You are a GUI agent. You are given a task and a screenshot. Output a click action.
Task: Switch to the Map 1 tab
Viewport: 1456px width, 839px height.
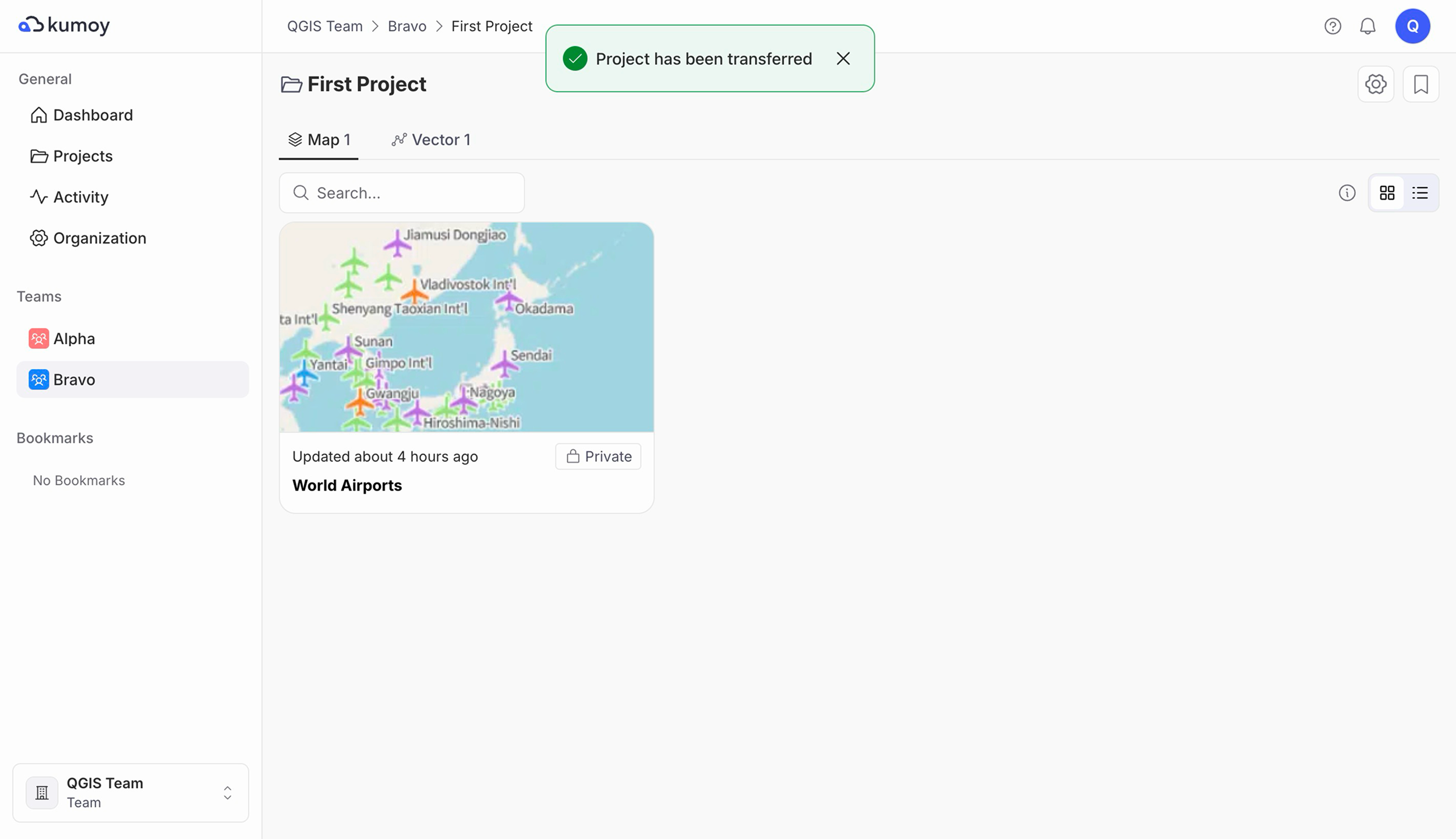click(319, 140)
